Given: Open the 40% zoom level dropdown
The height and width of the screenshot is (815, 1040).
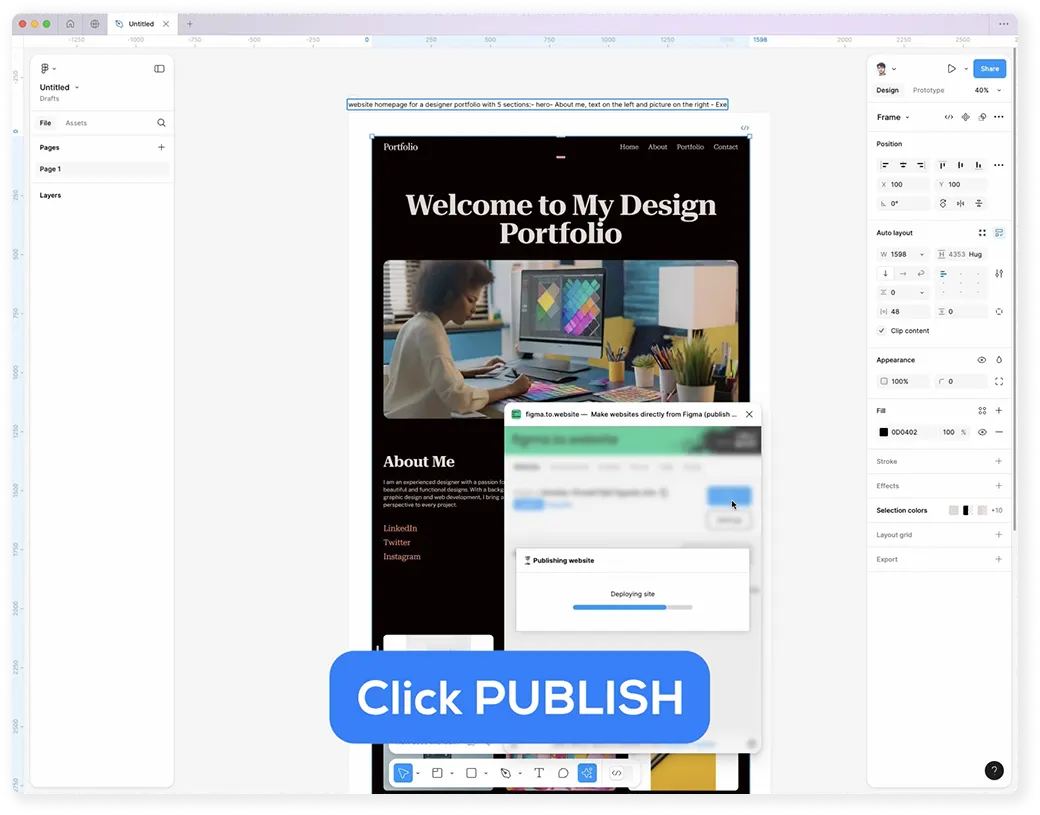Looking at the screenshot, I should pyautogui.click(x=988, y=90).
